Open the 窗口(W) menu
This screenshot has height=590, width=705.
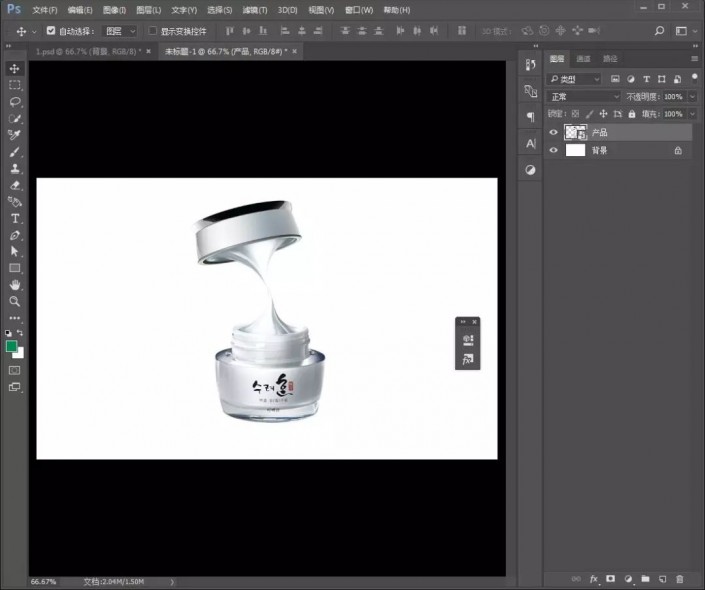pos(358,10)
